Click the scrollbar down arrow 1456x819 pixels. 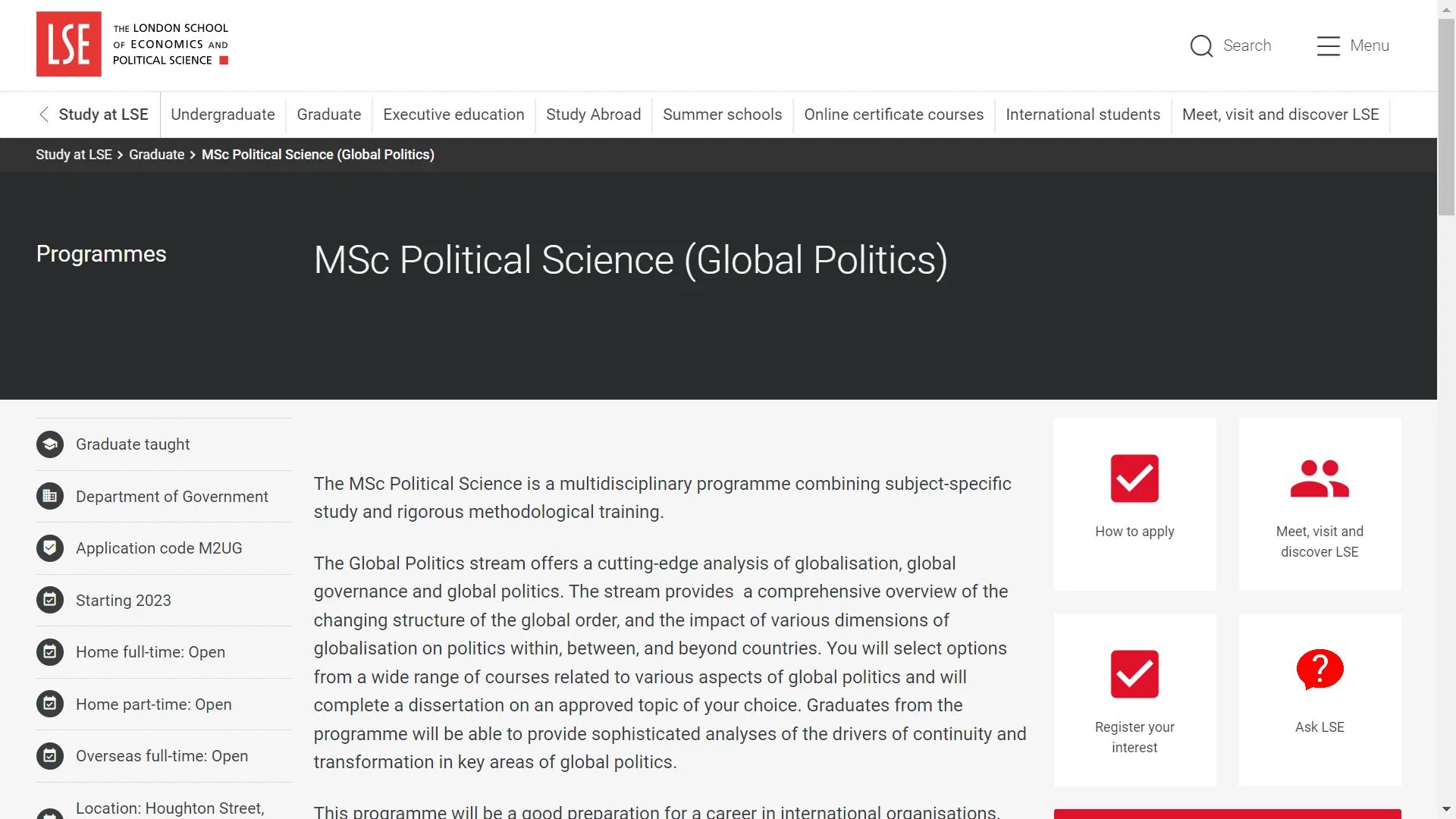coord(1446,809)
